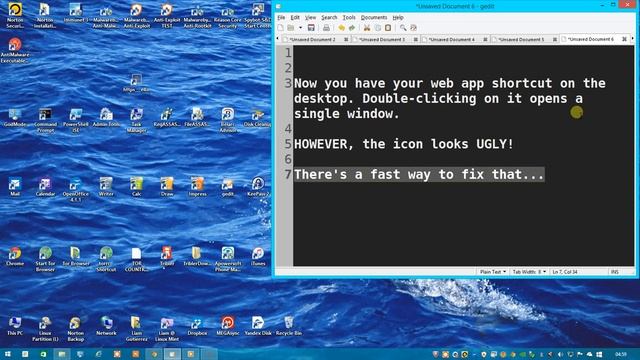Select the Calendar desktop icon
Image resolution: width=640 pixels, height=360 pixels.
pyautogui.click(x=45, y=187)
